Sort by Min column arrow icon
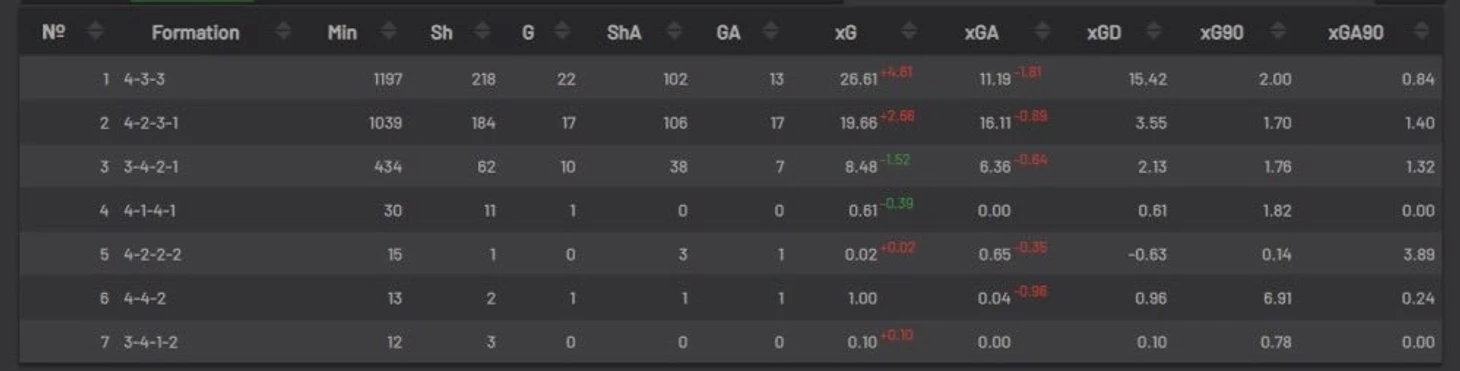Image resolution: width=1460 pixels, height=371 pixels. tap(387, 32)
